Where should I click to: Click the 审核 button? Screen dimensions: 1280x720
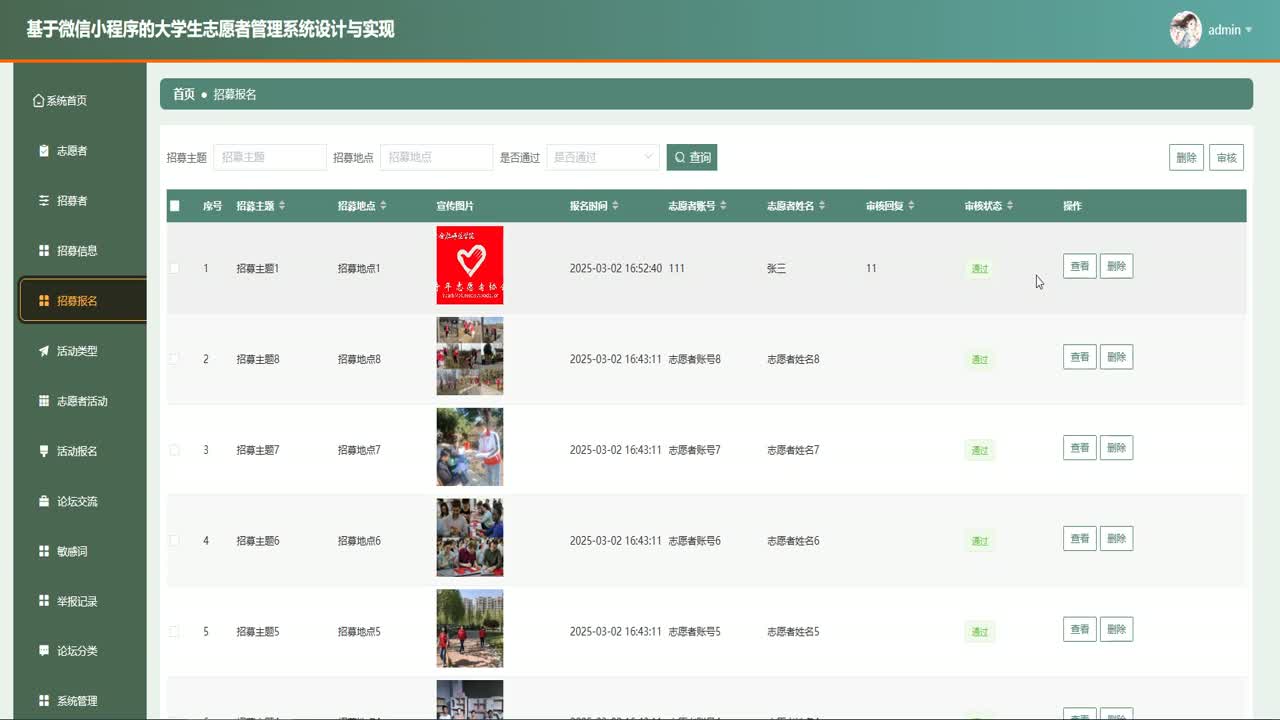click(x=1226, y=157)
